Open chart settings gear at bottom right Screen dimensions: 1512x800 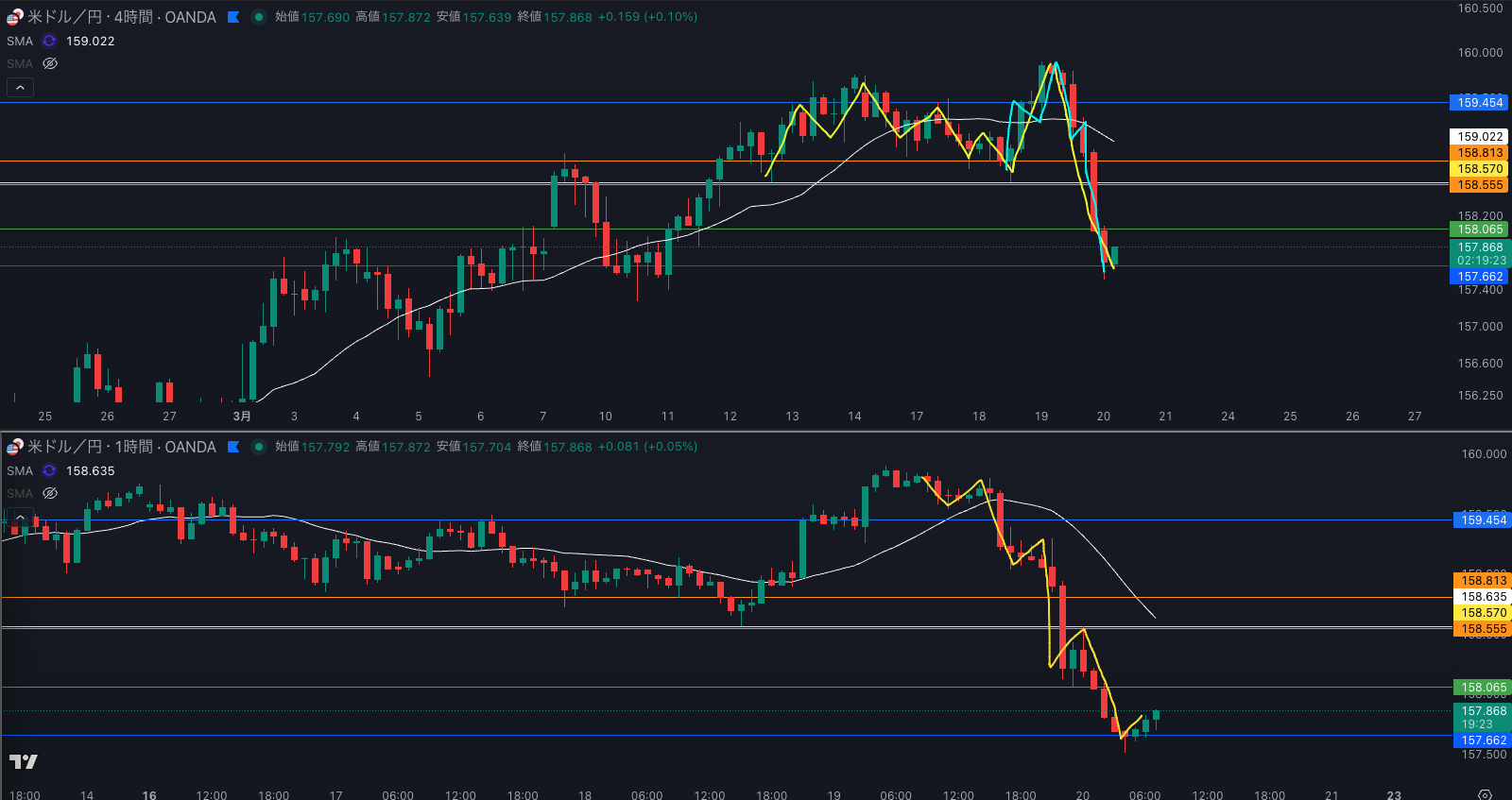[x=1485, y=794]
